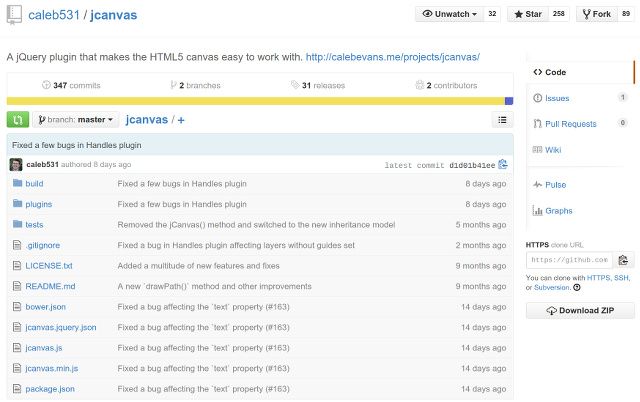The image size is (640, 402).
Task: Click the HTTPS clone URL input field
Action: point(569,260)
